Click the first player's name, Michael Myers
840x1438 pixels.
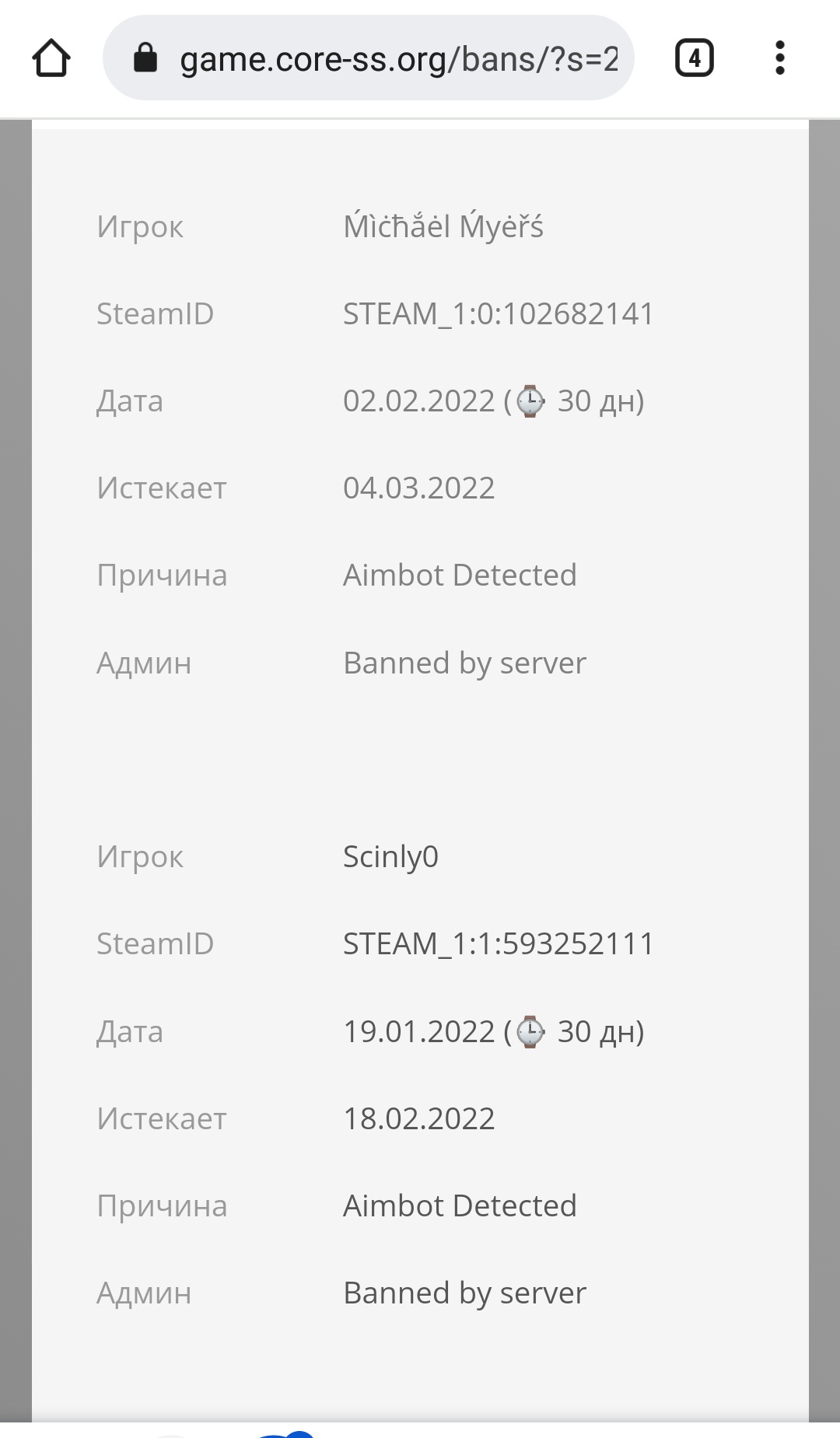tap(443, 227)
